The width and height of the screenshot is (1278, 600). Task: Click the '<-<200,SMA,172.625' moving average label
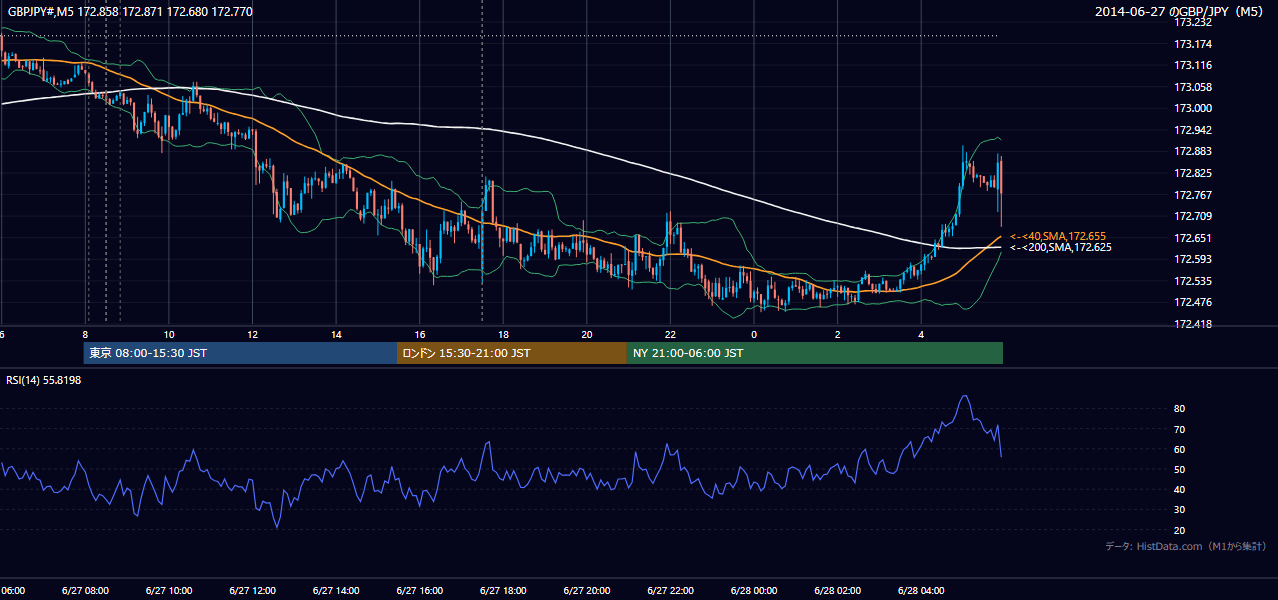[x=1061, y=247]
